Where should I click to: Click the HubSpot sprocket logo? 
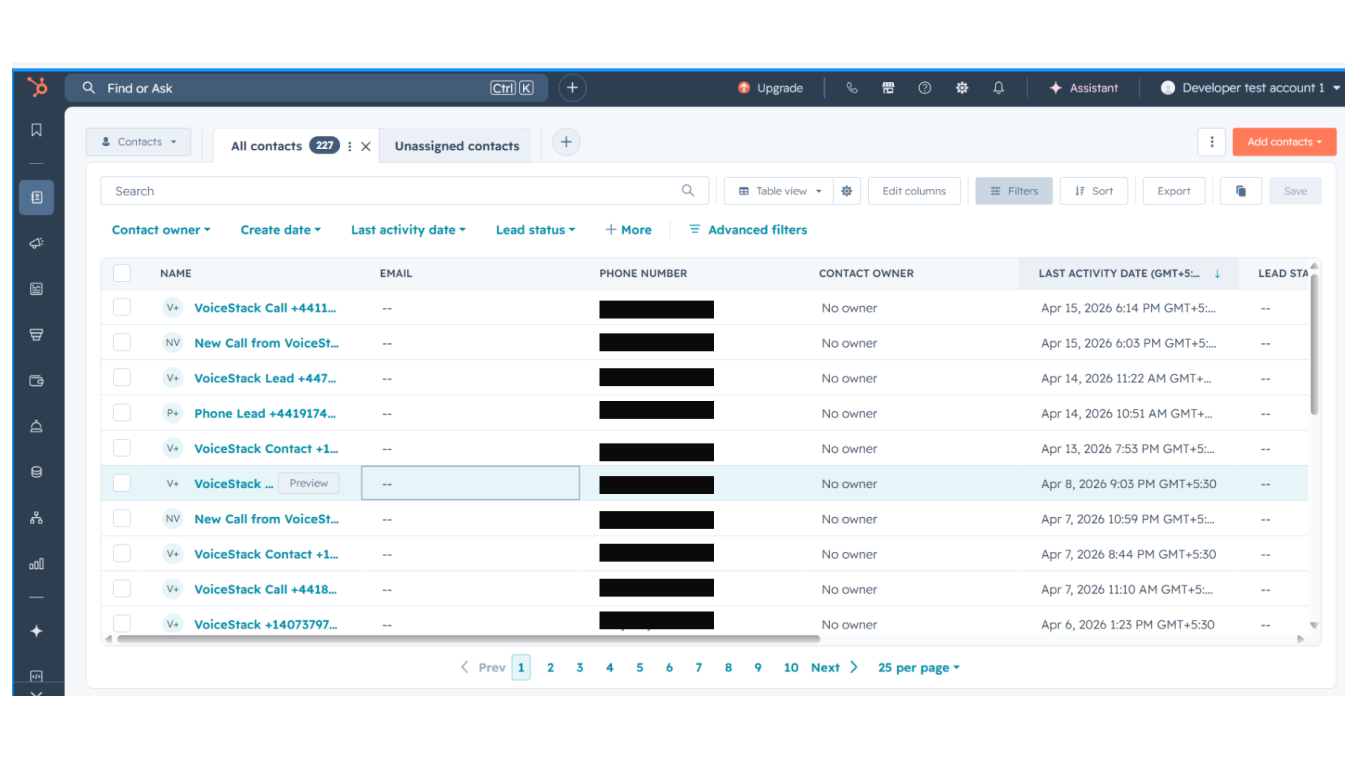[x=37, y=88]
